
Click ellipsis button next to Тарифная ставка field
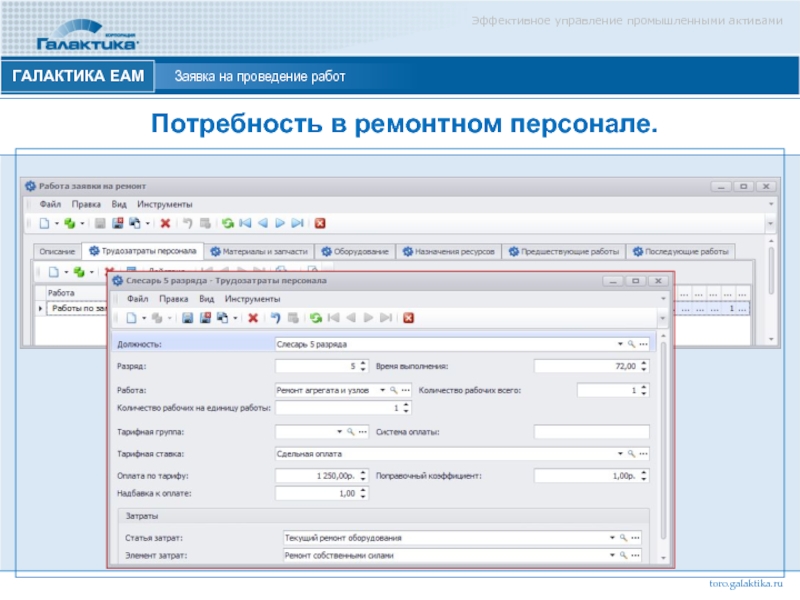[x=644, y=453]
